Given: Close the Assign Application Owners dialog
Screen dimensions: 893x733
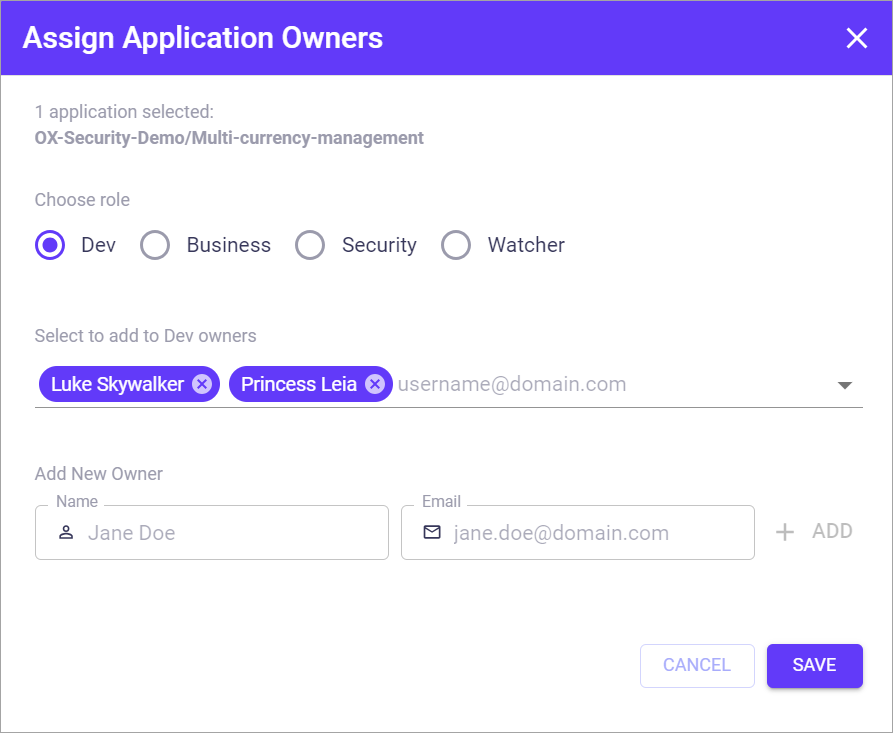Looking at the screenshot, I should tap(856, 38).
